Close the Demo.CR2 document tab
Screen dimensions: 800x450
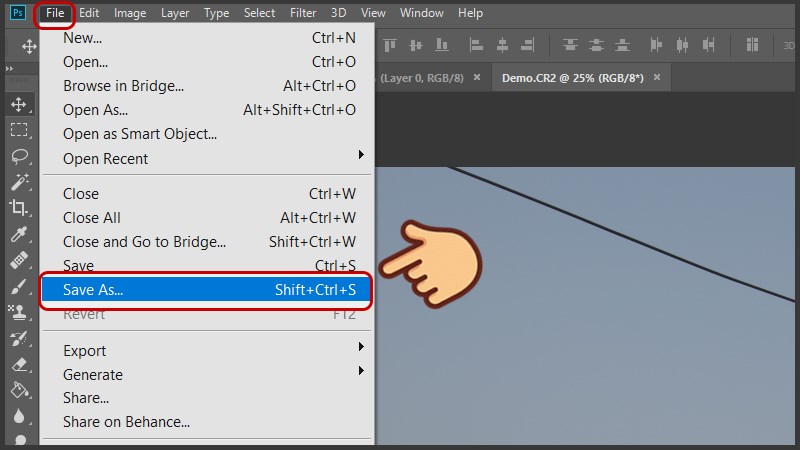[x=657, y=77]
